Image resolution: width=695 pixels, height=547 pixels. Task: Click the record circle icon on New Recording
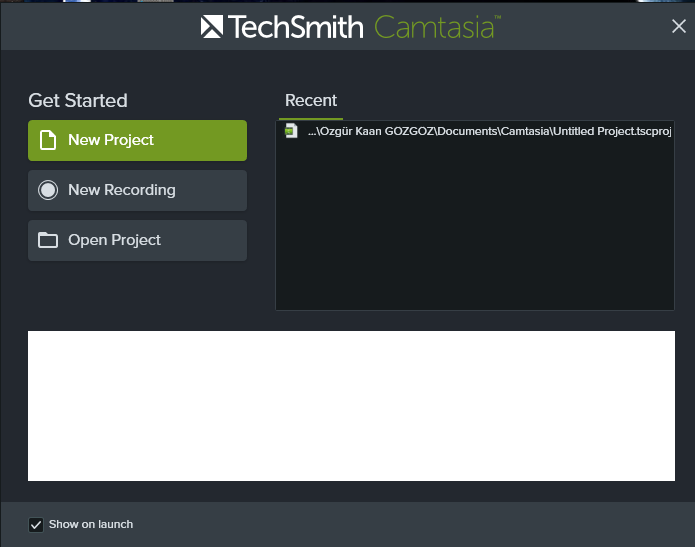pos(48,190)
